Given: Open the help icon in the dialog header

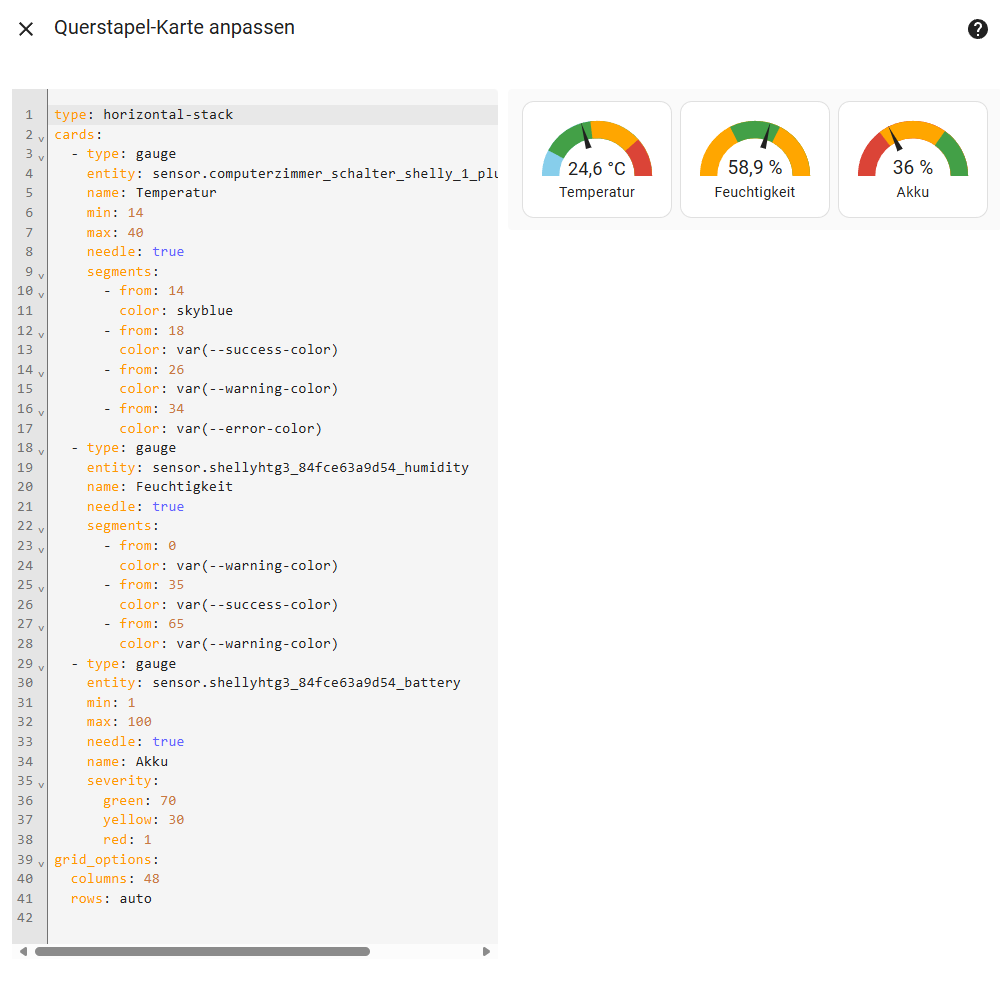Looking at the screenshot, I should 977,29.
